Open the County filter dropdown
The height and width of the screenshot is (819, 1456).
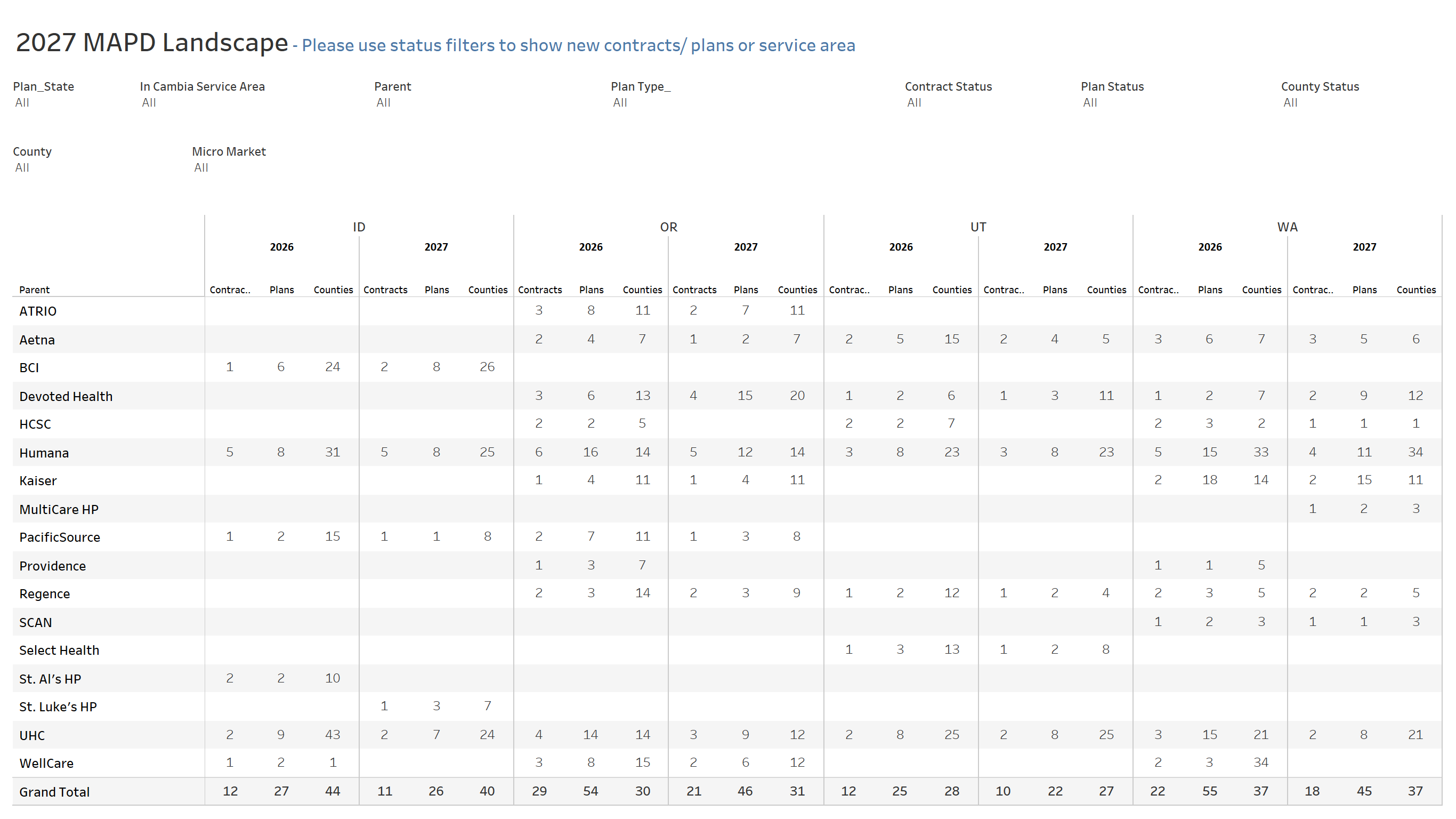coord(93,167)
